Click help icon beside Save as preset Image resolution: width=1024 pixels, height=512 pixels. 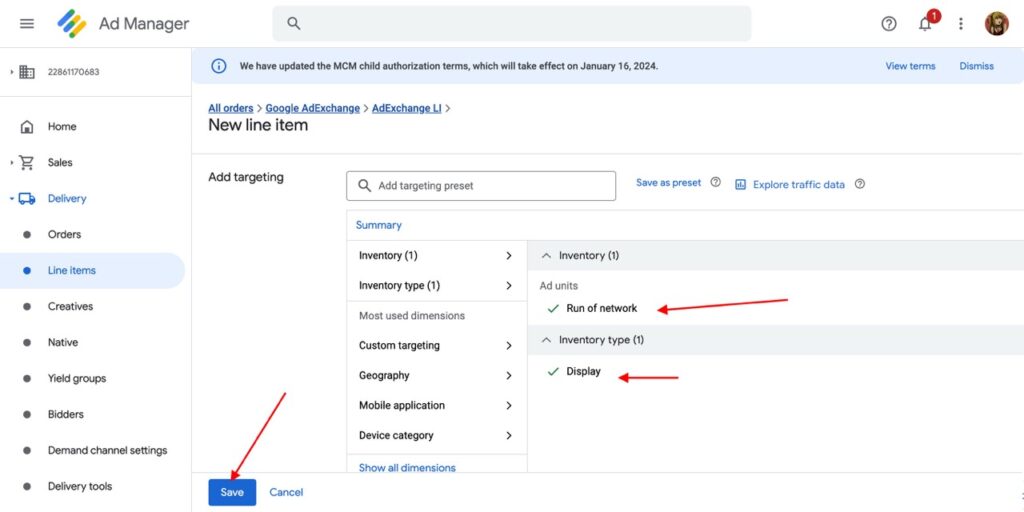[715, 183]
